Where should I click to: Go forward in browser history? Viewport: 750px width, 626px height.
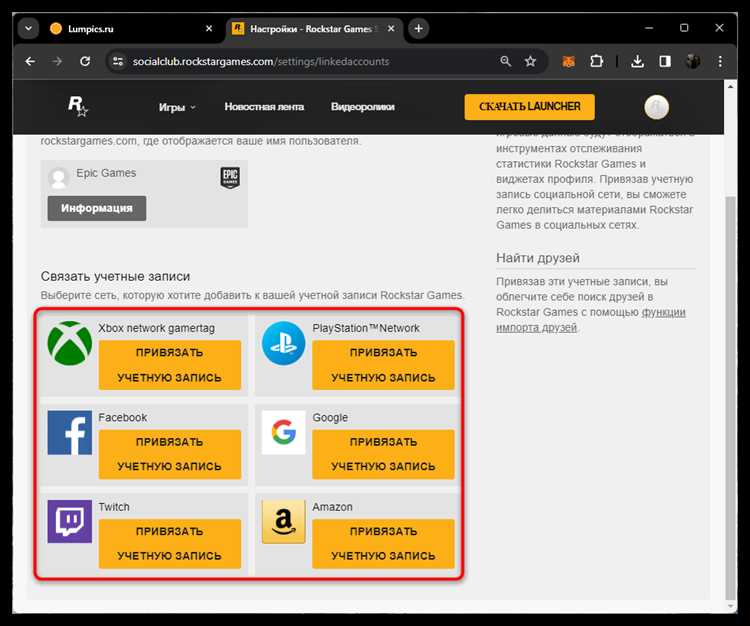point(57,61)
